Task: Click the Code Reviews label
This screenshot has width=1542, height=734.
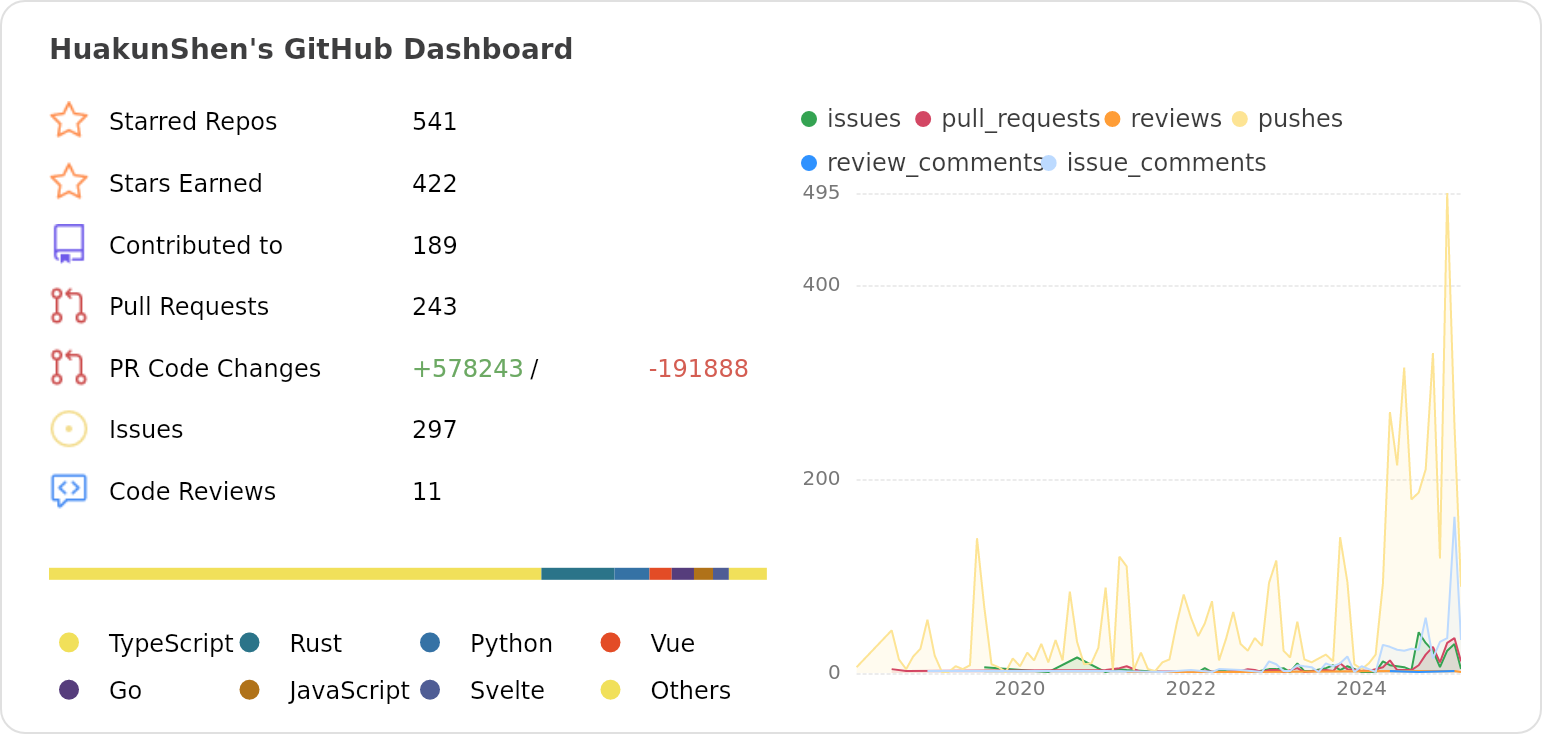Action: tap(192, 492)
